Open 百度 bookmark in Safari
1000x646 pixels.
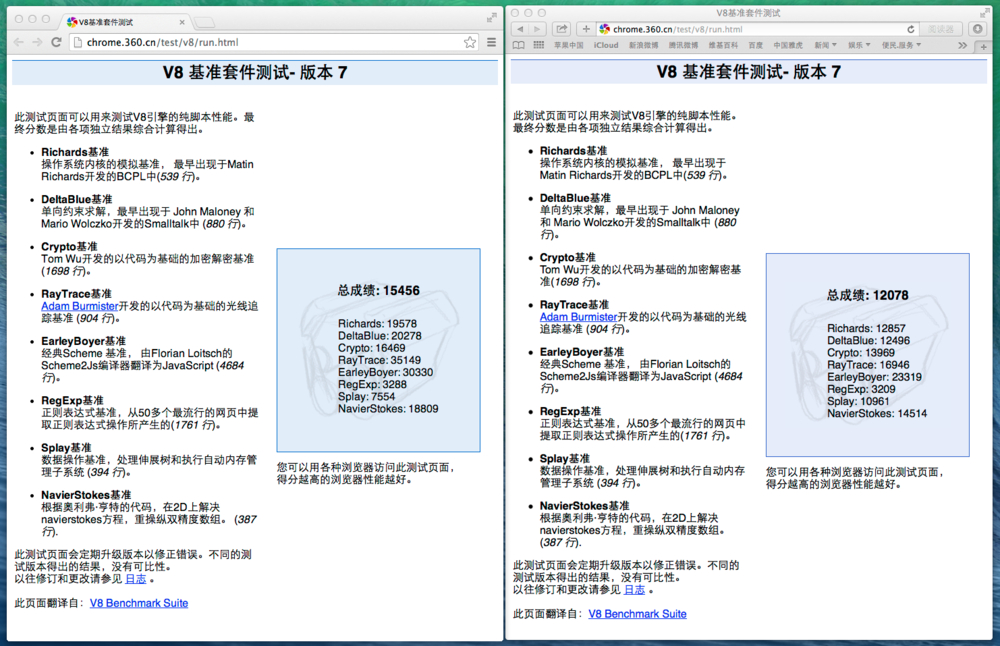(756, 45)
